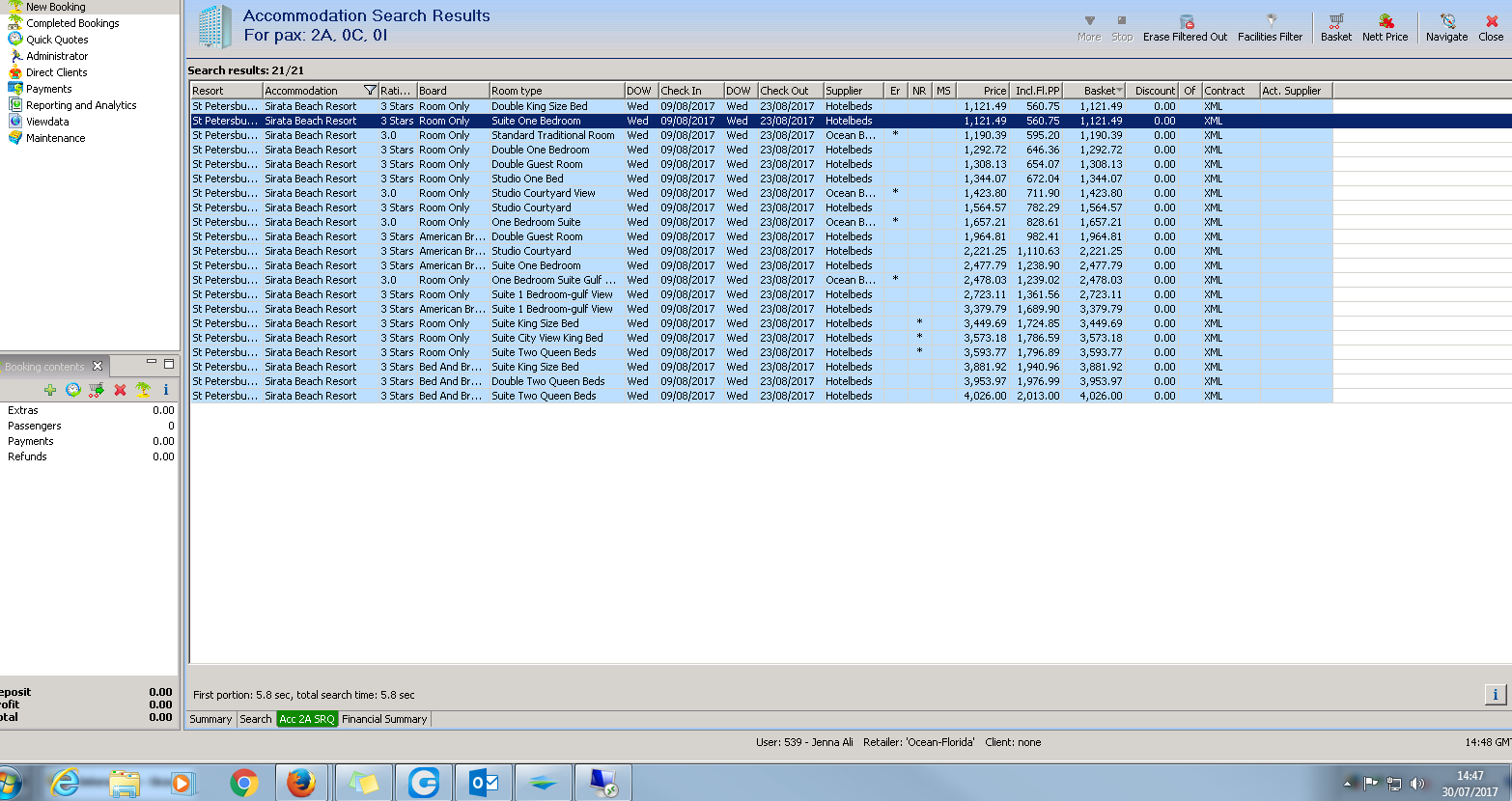Minimize the Booking contents panel
This screenshot has height=801, width=1512.
pos(152,363)
